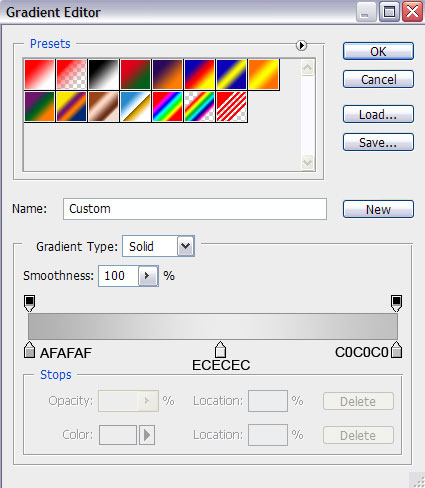Select the black-to-white gradient preset
This screenshot has width=425, height=488.
pyautogui.click(x=103, y=74)
